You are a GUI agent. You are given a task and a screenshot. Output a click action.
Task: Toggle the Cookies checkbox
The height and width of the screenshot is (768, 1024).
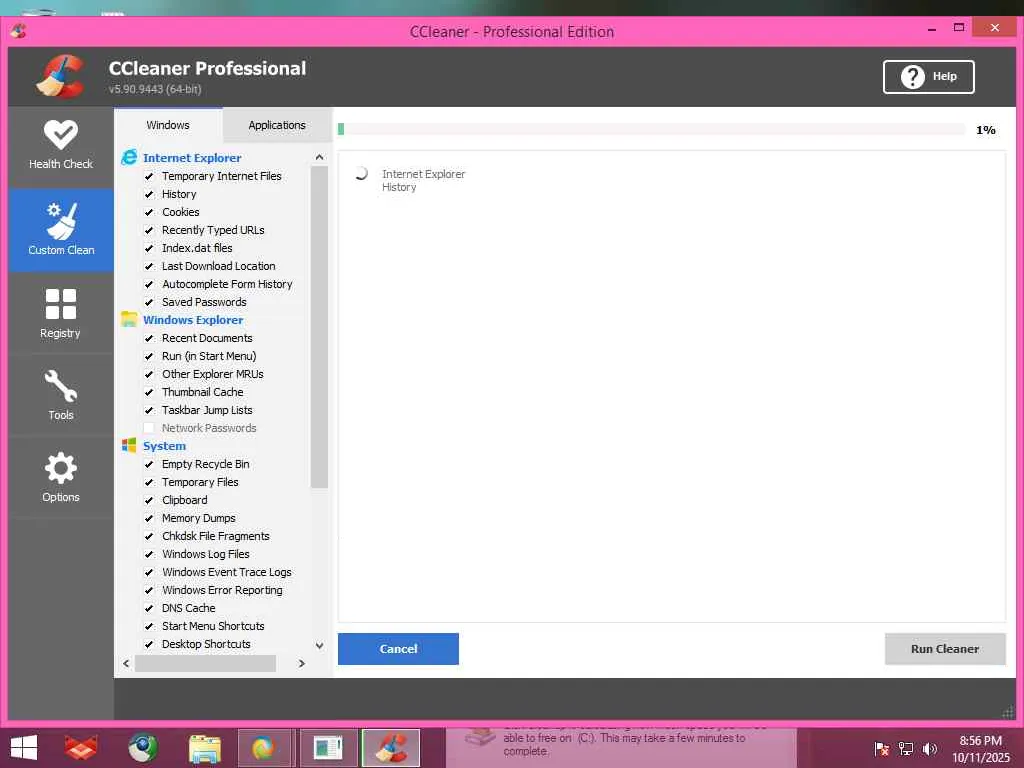point(149,212)
